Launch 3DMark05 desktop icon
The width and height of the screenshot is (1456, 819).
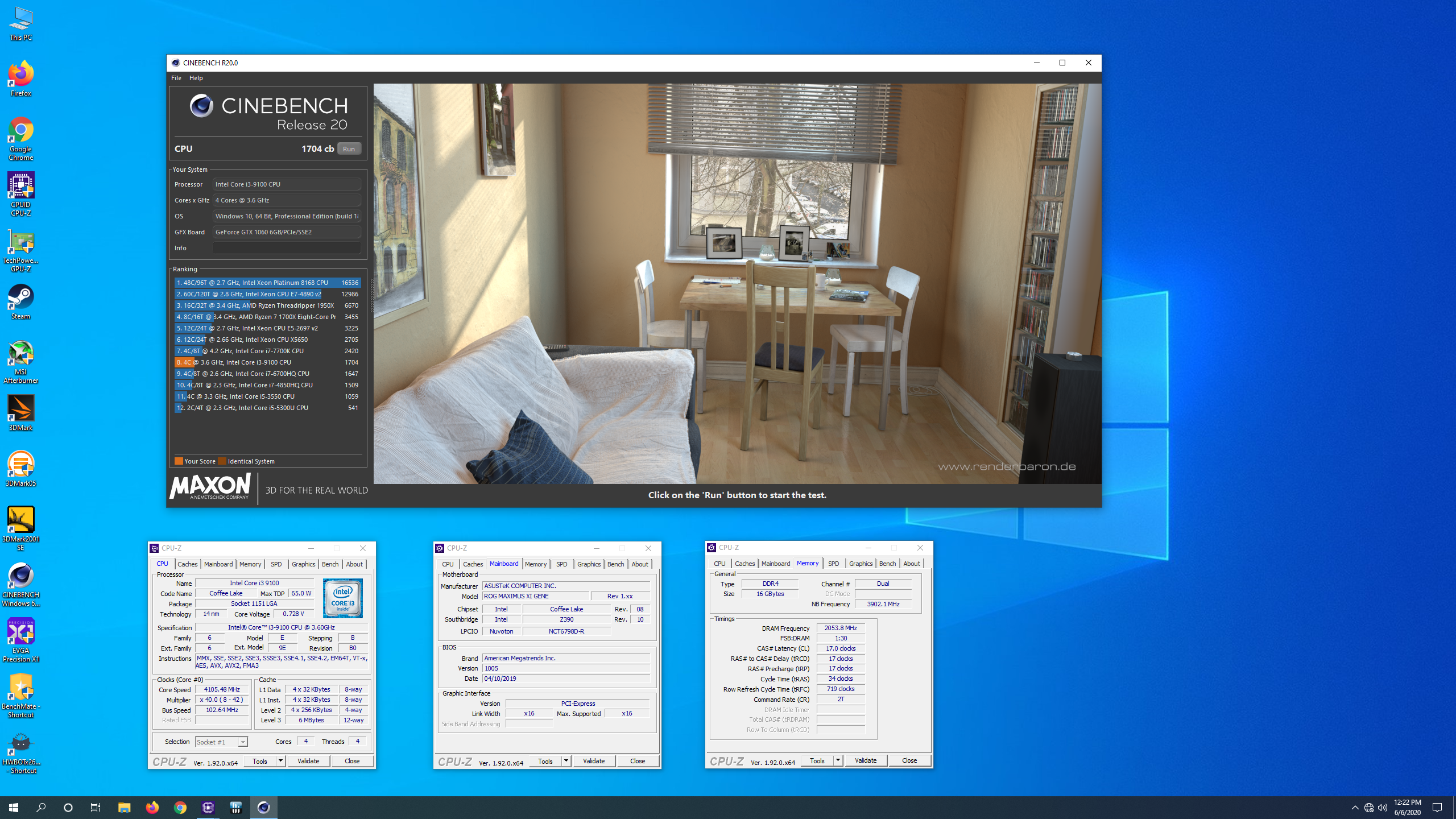pyautogui.click(x=20, y=469)
